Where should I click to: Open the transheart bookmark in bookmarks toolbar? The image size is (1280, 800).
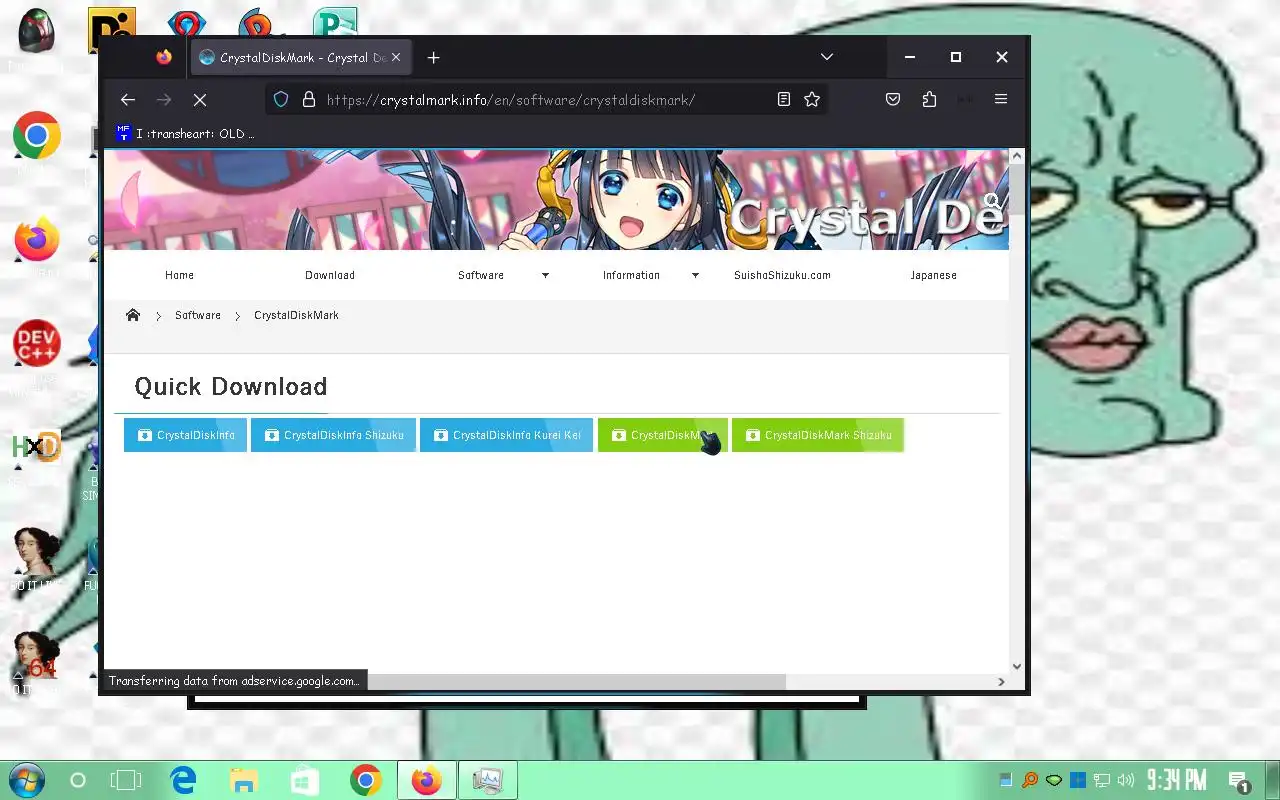(185, 133)
